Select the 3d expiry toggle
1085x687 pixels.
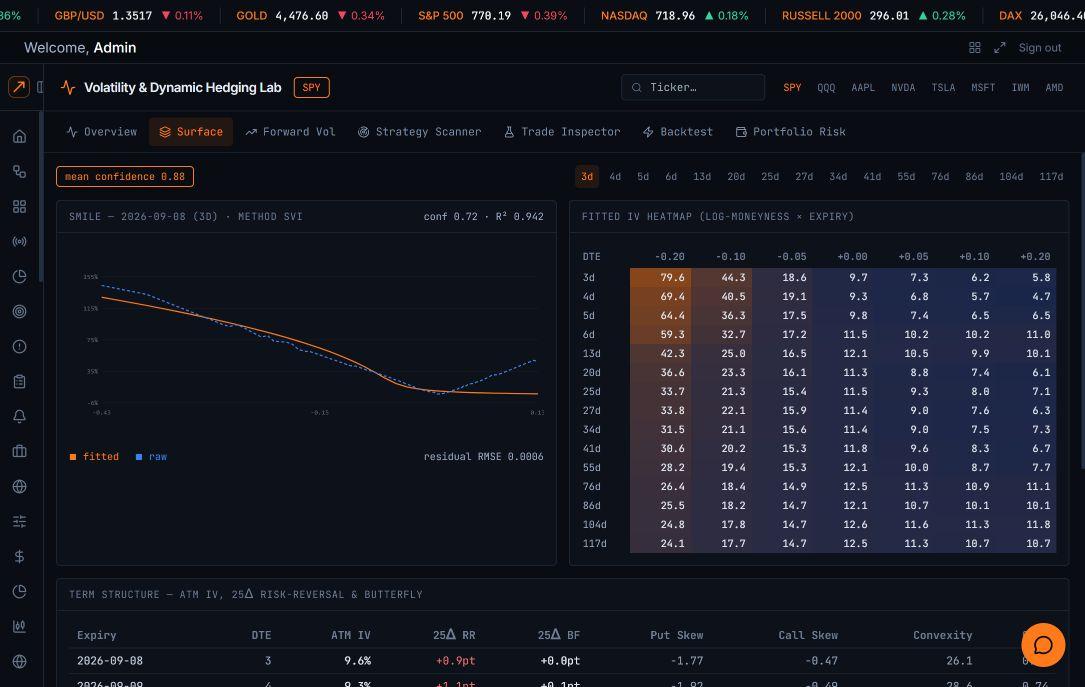tap(587, 176)
